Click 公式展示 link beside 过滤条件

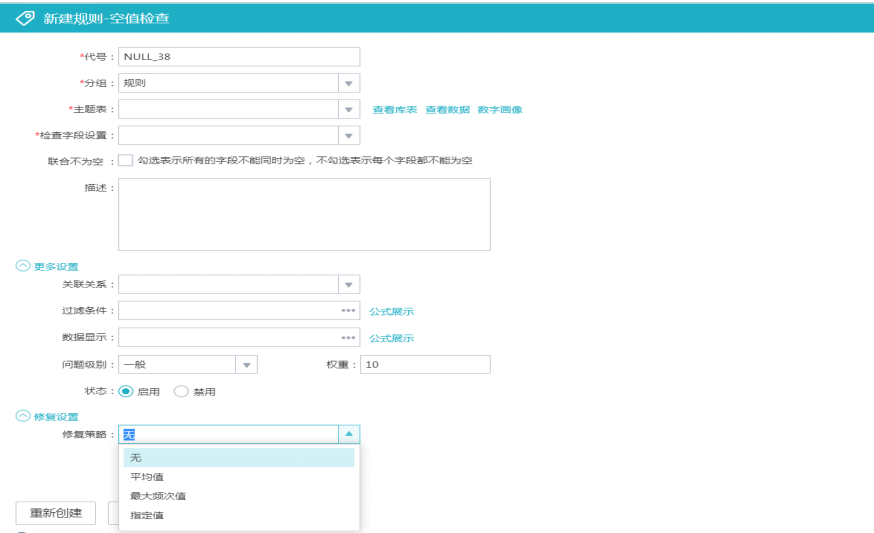click(391, 311)
